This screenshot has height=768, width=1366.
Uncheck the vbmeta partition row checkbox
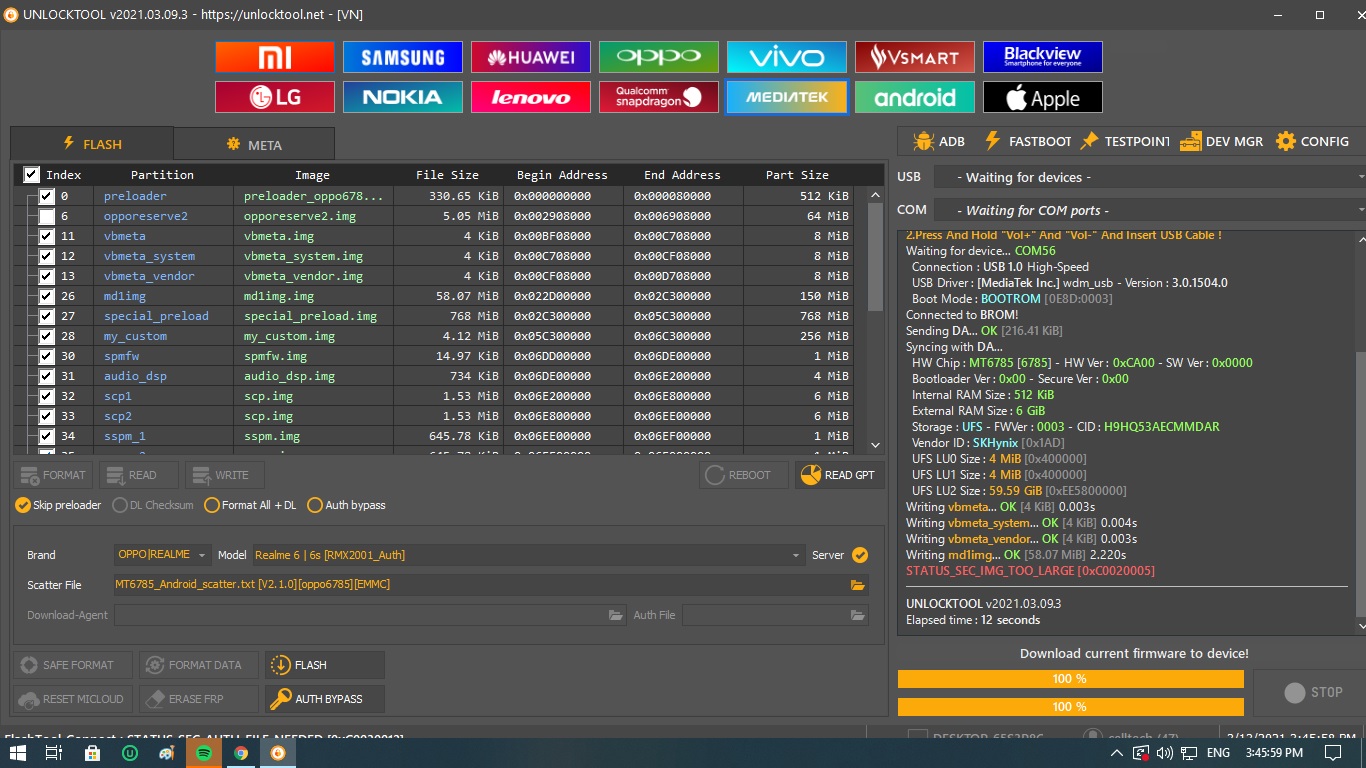click(47, 236)
